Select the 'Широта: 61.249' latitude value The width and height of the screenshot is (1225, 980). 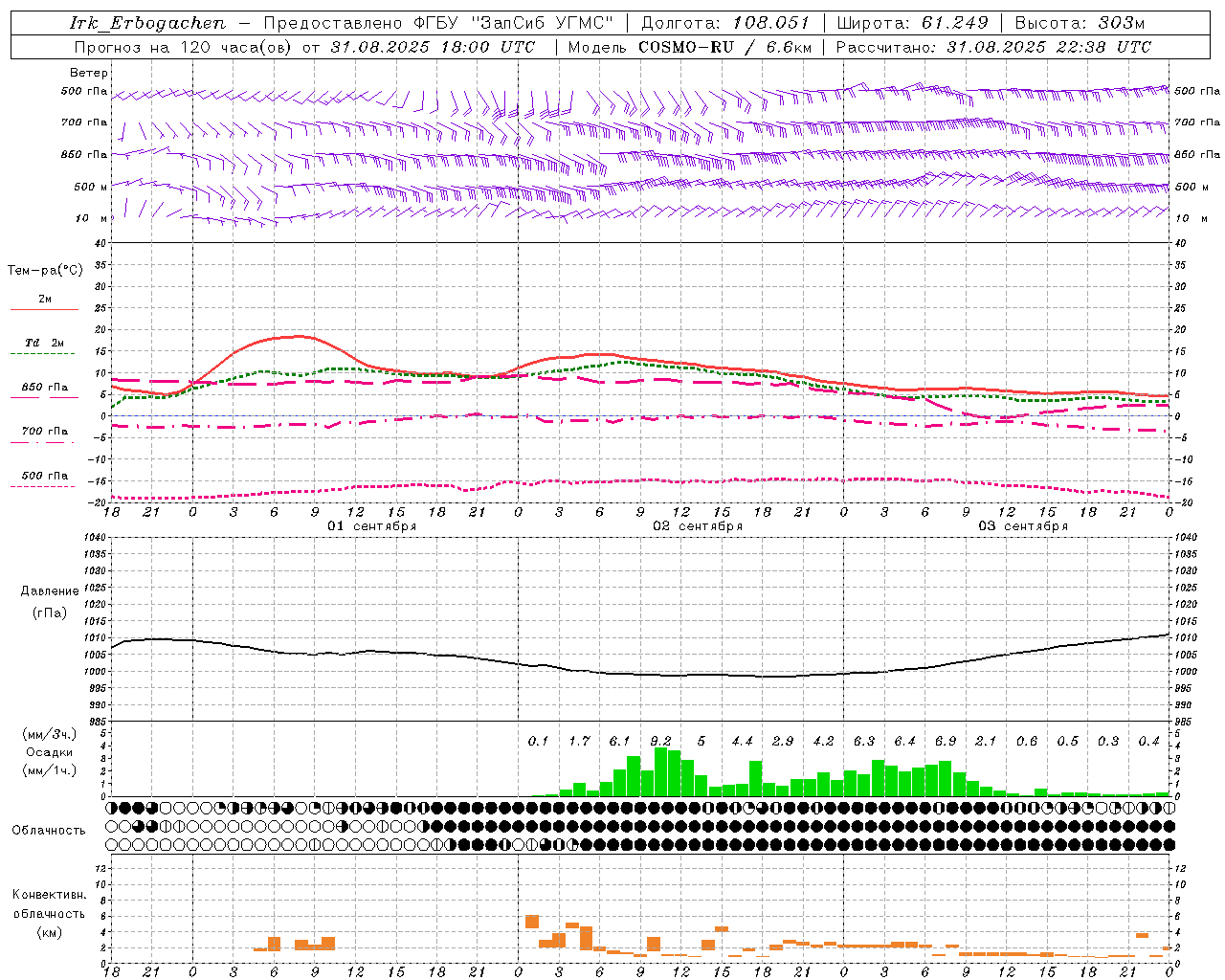tap(912, 23)
